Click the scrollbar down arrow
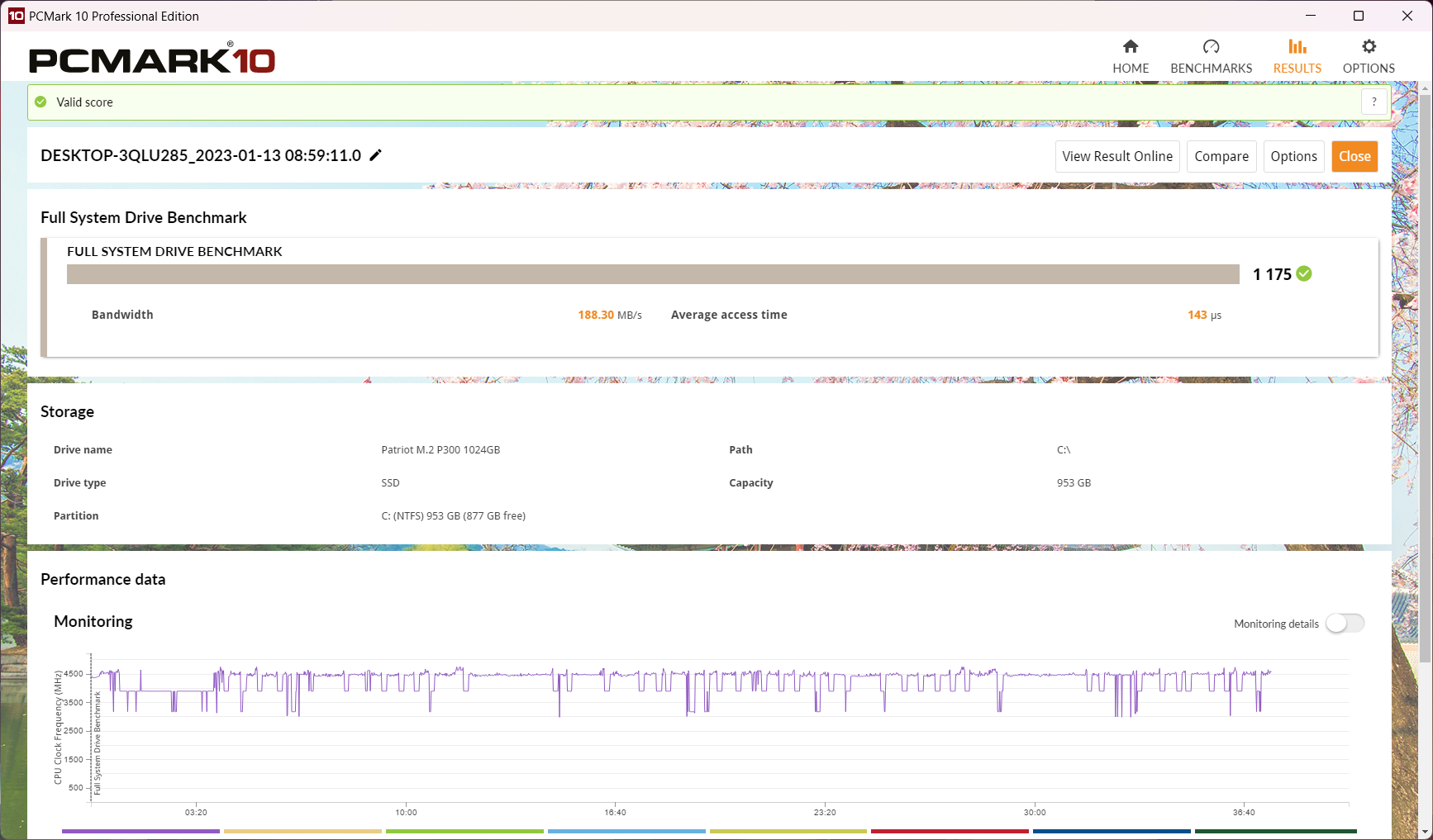Viewport: 1433px width, 840px height. point(1425,832)
